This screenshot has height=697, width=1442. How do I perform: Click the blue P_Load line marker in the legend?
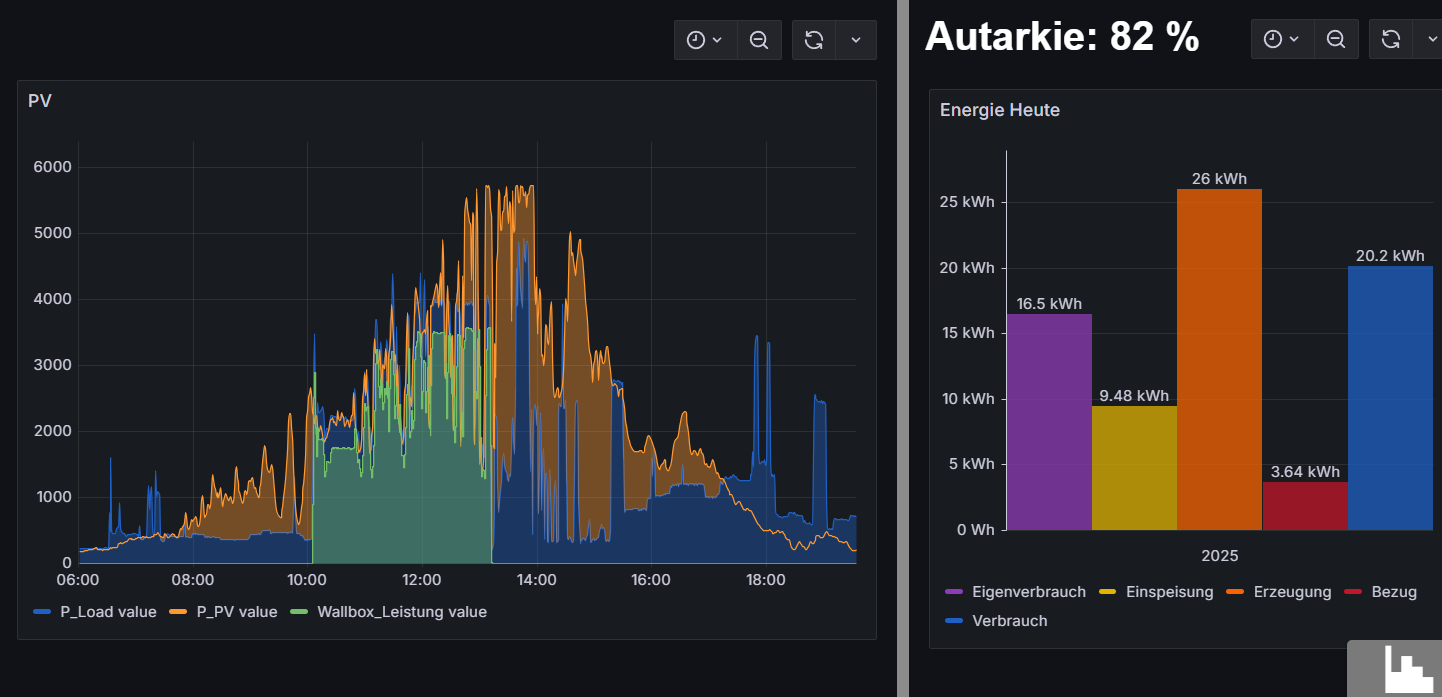[42, 611]
